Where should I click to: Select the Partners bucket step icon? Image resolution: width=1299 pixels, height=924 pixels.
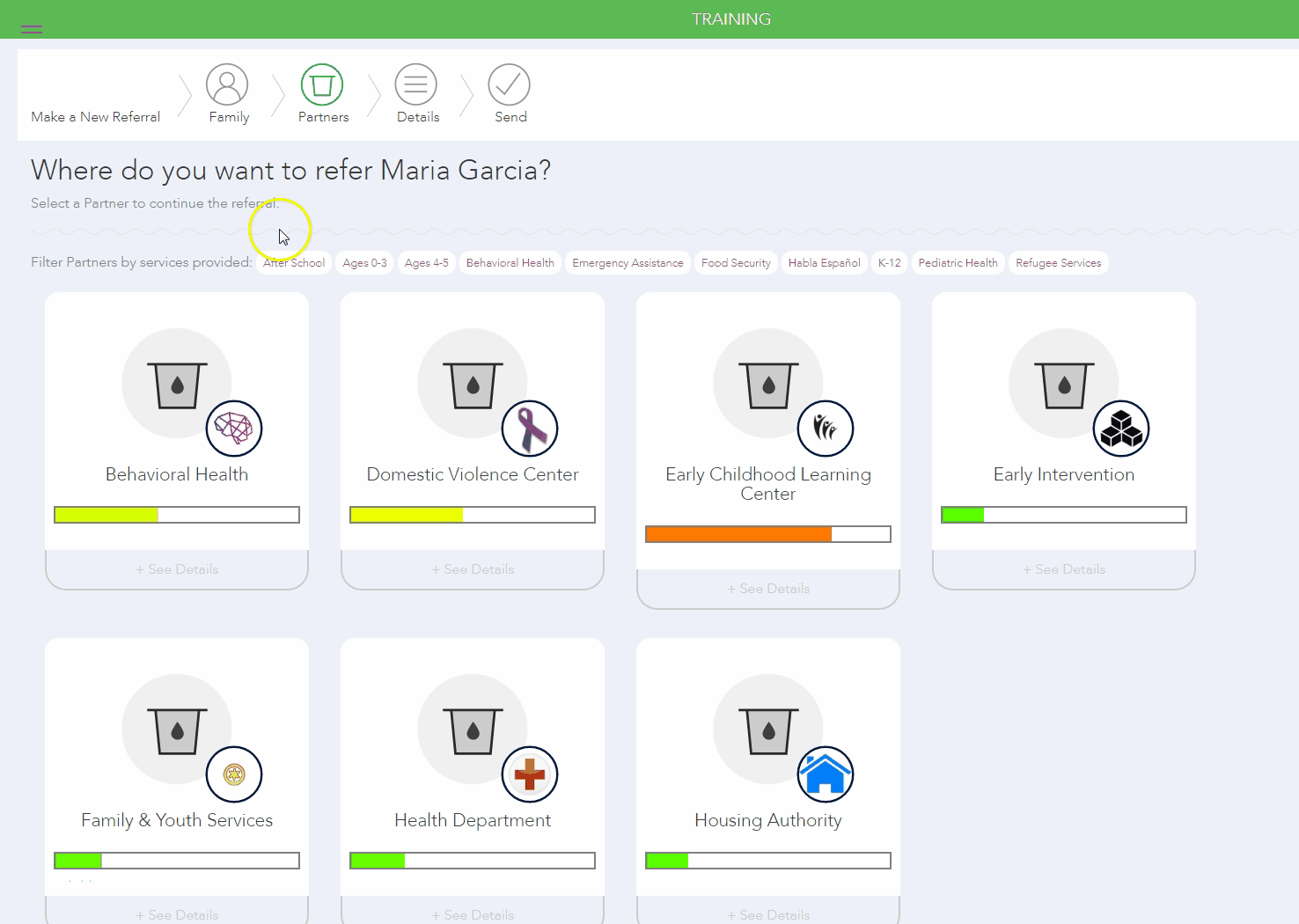[x=322, y=85]
